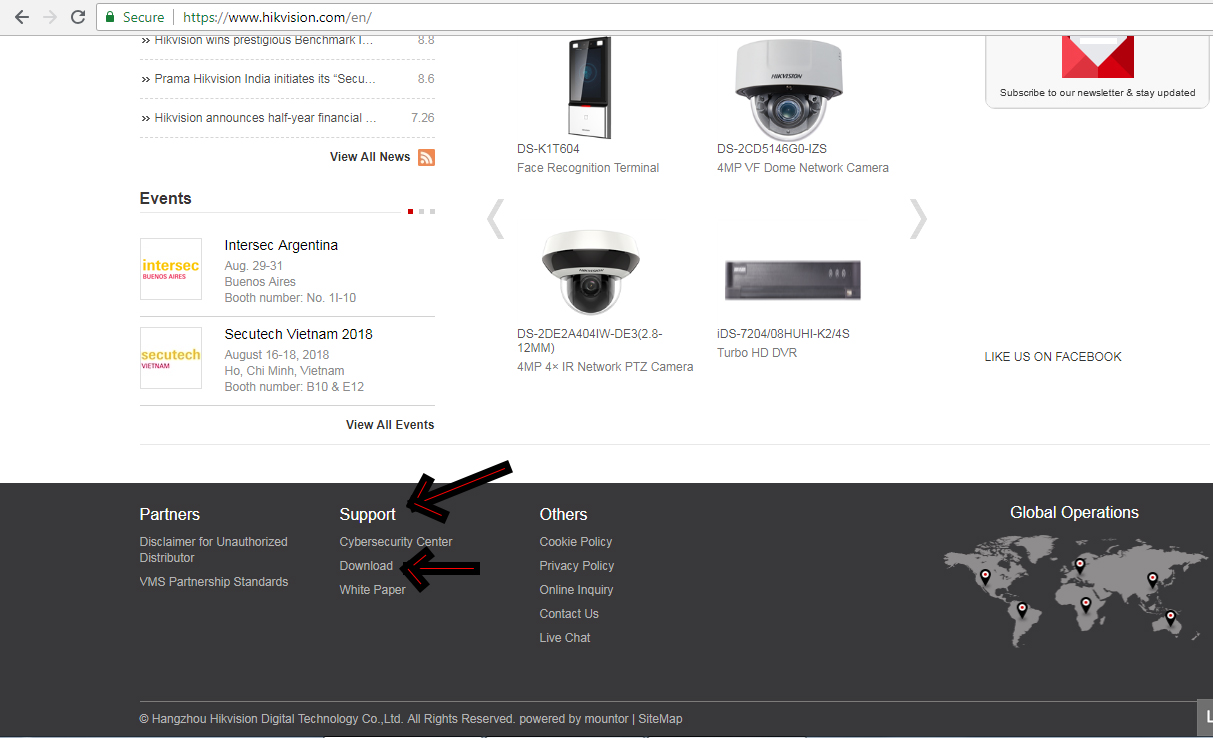Click the Booth number: No. 1I-10 text
Image resolution: width=1213 pixels, height=738 pixels.
tap(290, 298)
